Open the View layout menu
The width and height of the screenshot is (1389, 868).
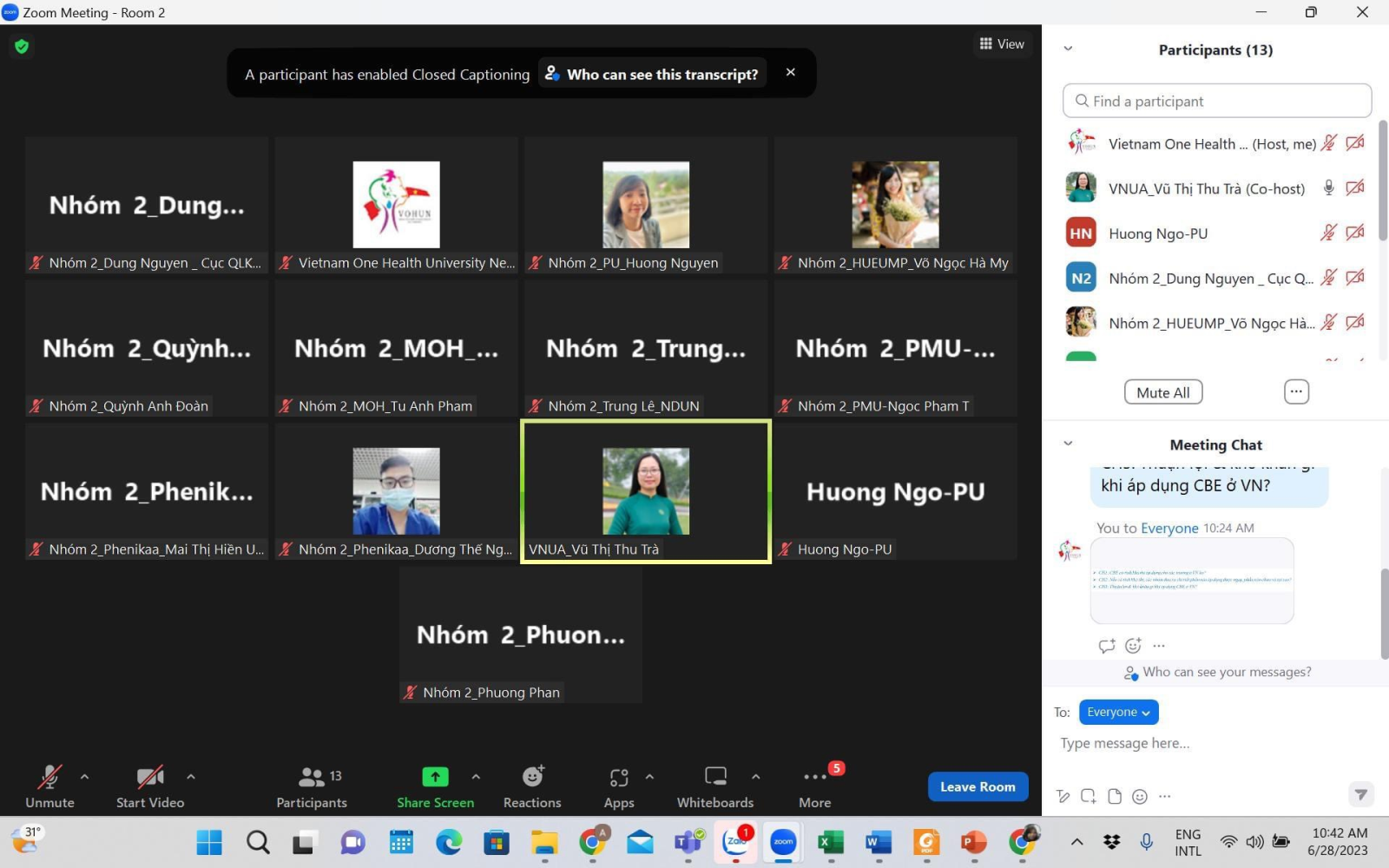tap(1002, 44)
